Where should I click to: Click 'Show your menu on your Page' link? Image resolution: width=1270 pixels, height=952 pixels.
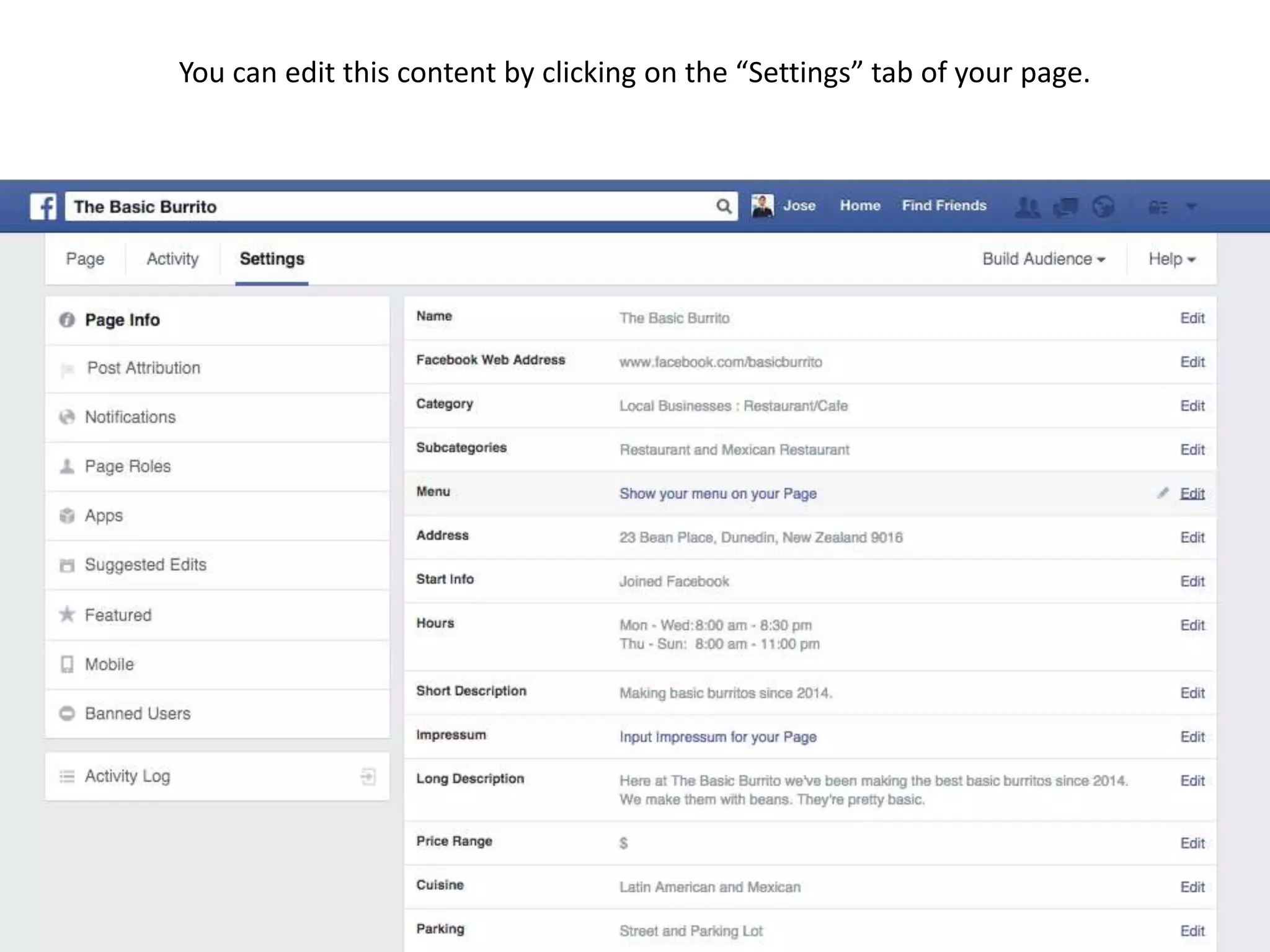(718, 494)
